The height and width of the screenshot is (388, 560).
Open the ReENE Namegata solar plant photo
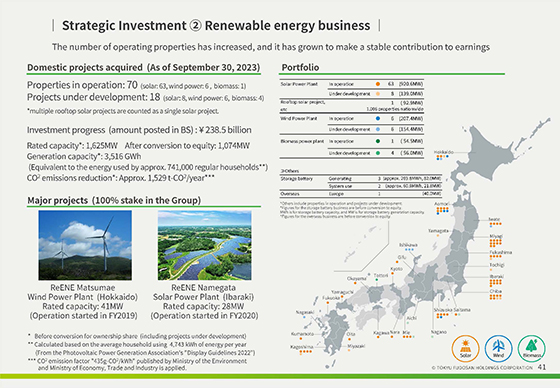coord(205,245)
